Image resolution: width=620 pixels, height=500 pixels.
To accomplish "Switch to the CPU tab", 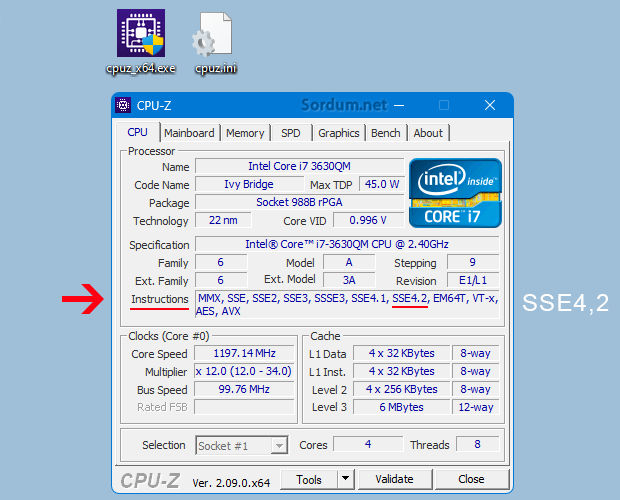I will coord(138,132).
